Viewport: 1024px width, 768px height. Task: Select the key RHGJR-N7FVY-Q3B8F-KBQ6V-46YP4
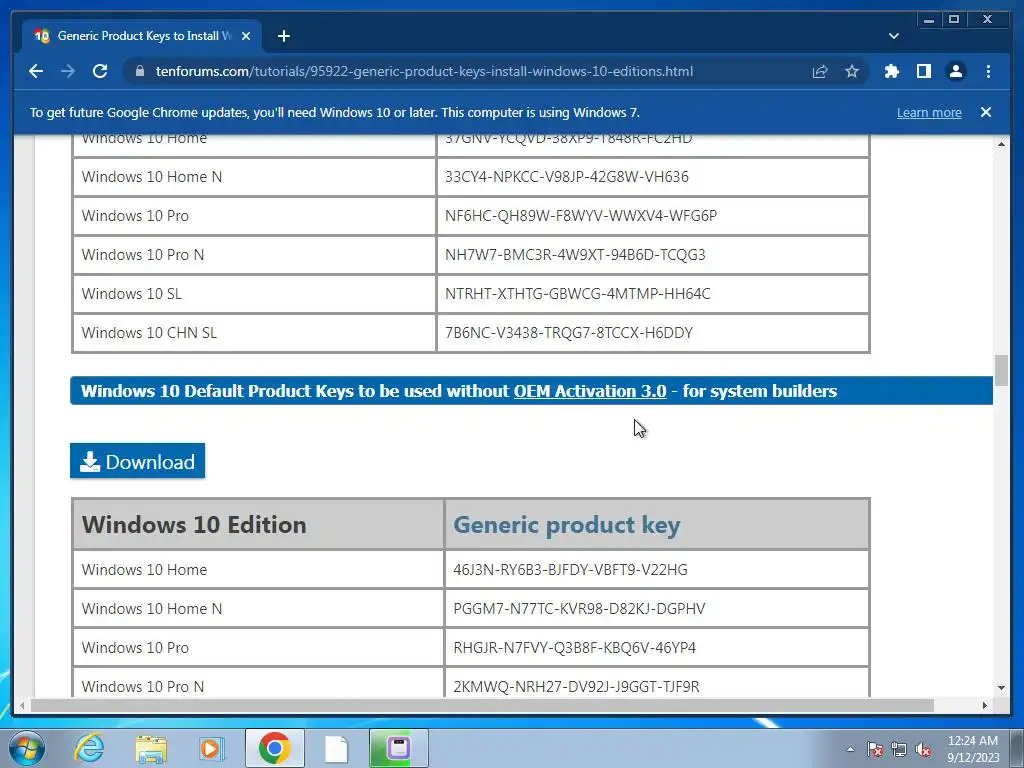point(575,648)
